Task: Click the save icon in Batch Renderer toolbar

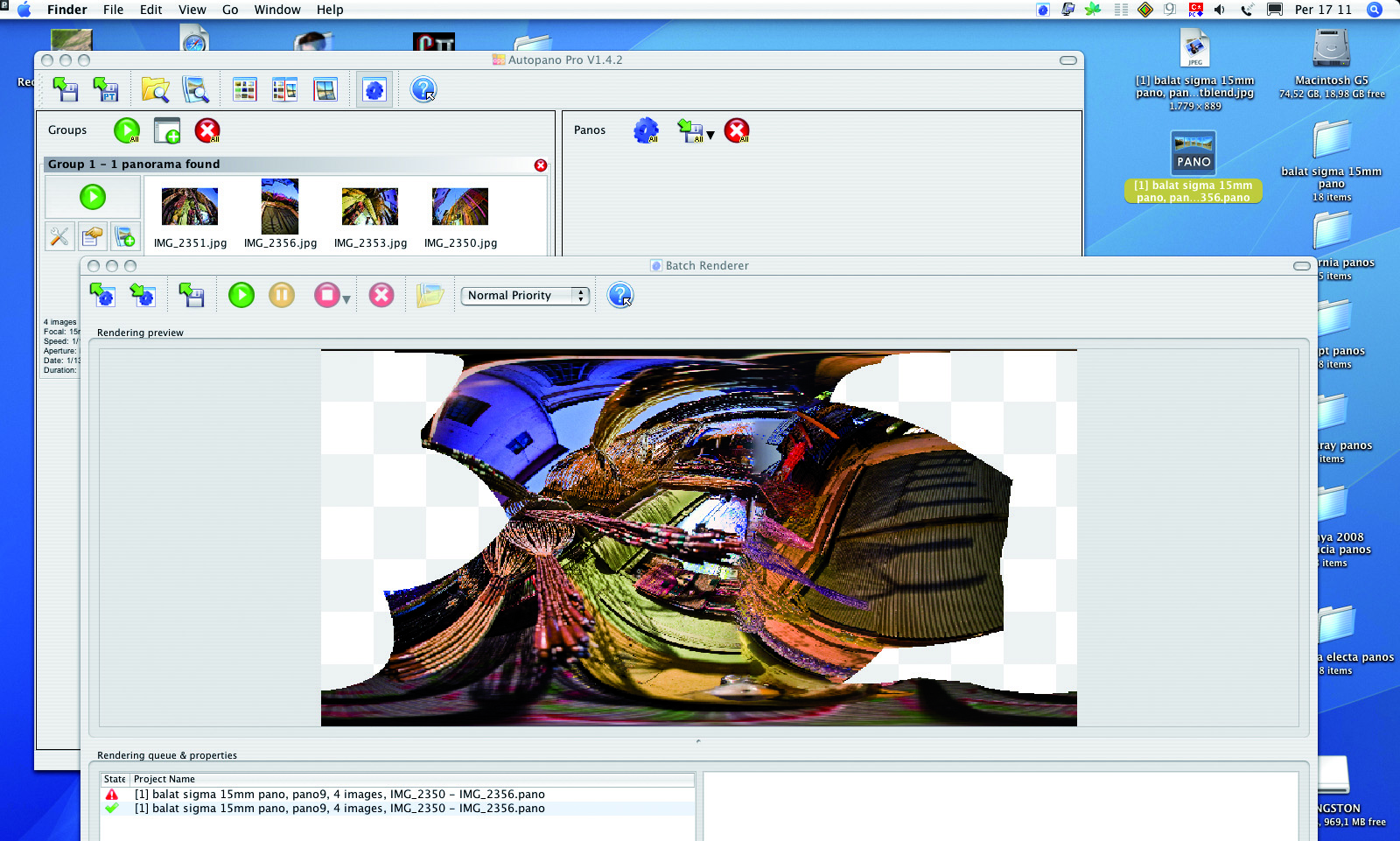Action: (192, 296)
